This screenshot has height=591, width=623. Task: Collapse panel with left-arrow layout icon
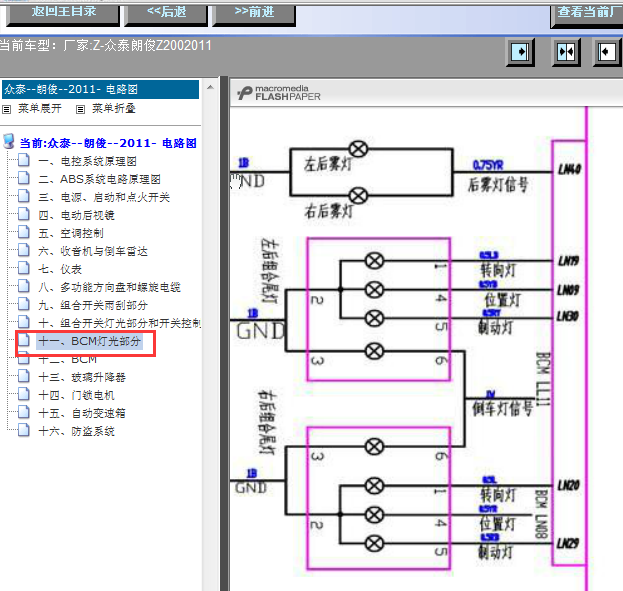[x=608, y=52]
